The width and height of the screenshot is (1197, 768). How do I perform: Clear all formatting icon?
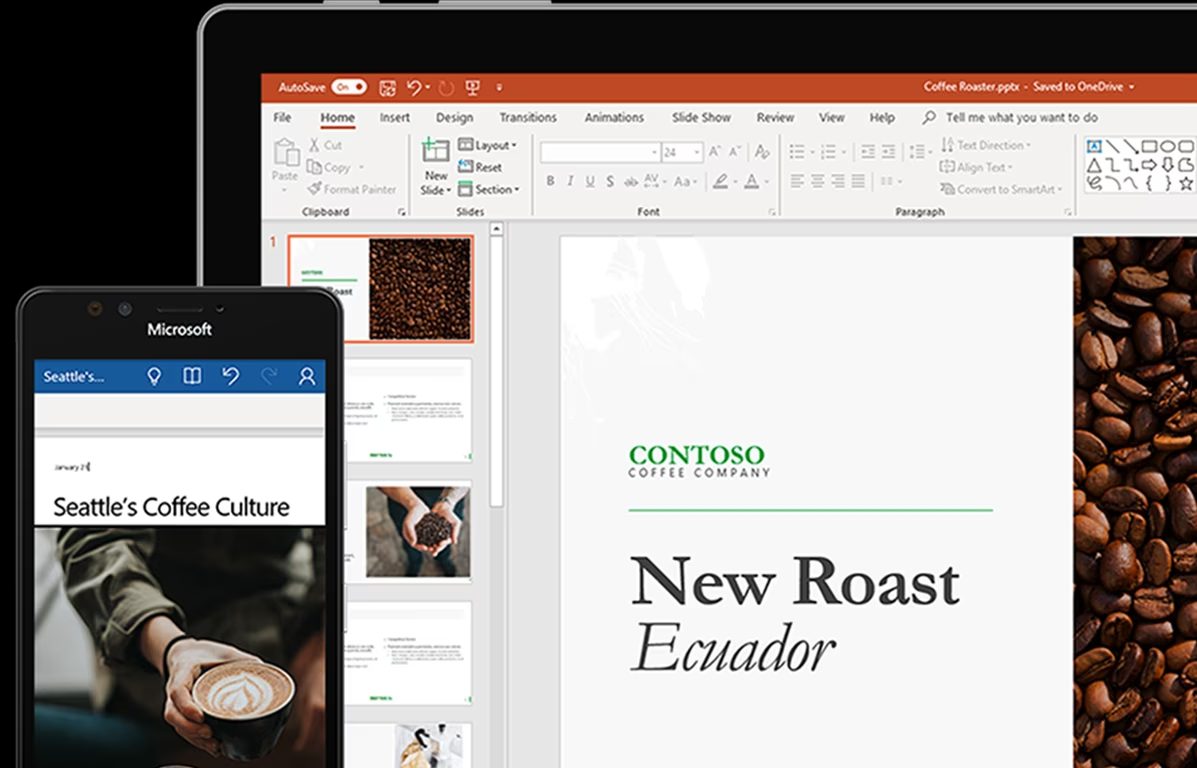point(762,152)
